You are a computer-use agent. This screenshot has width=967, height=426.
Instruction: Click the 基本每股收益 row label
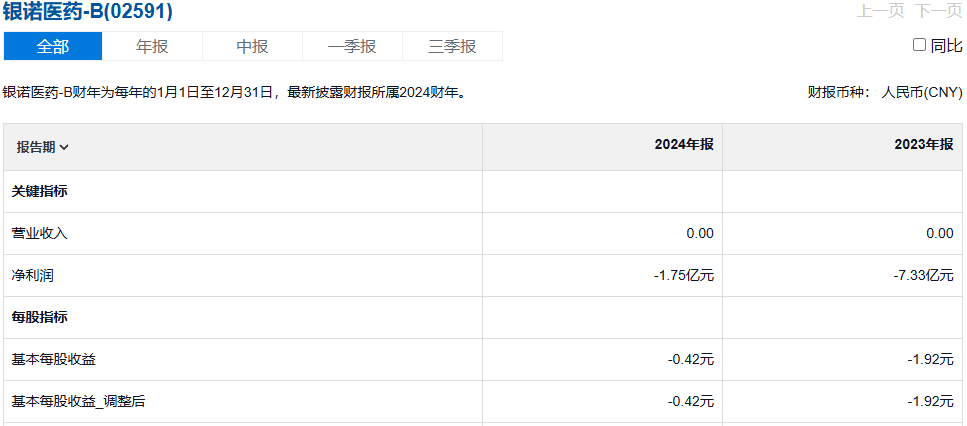click(54, 359)
